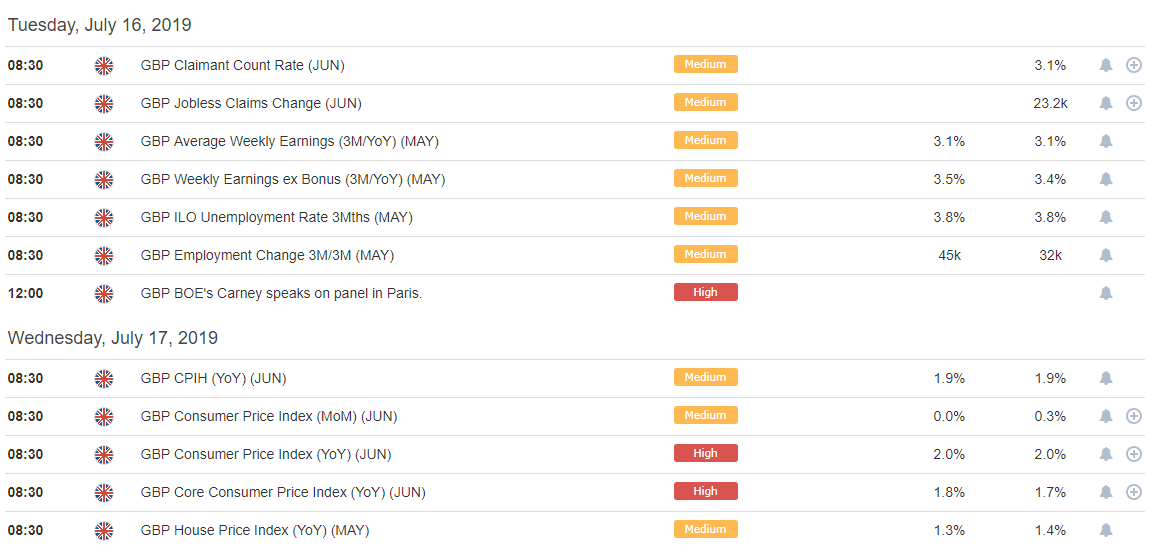Screen dimensions: 1156x554
Task: Click bell icon for CPIH (YoY) row
Action: [1106, 378]
